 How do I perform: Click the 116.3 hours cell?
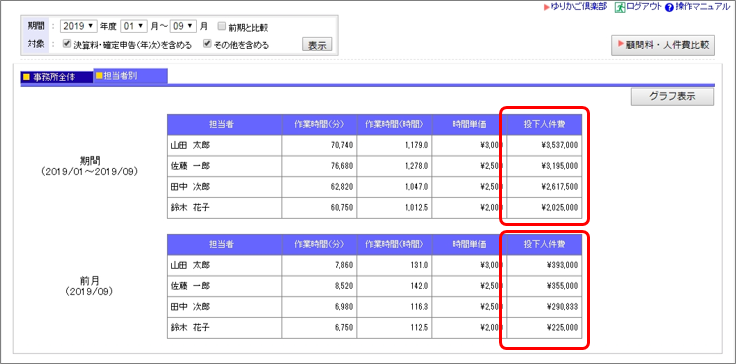click(x=394, y=307)
